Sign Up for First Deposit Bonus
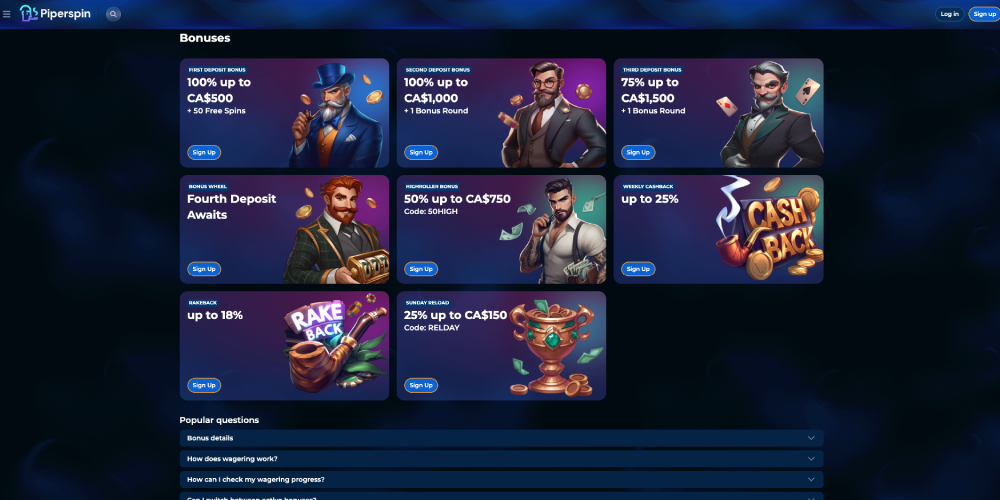 (x=204, y=152)
